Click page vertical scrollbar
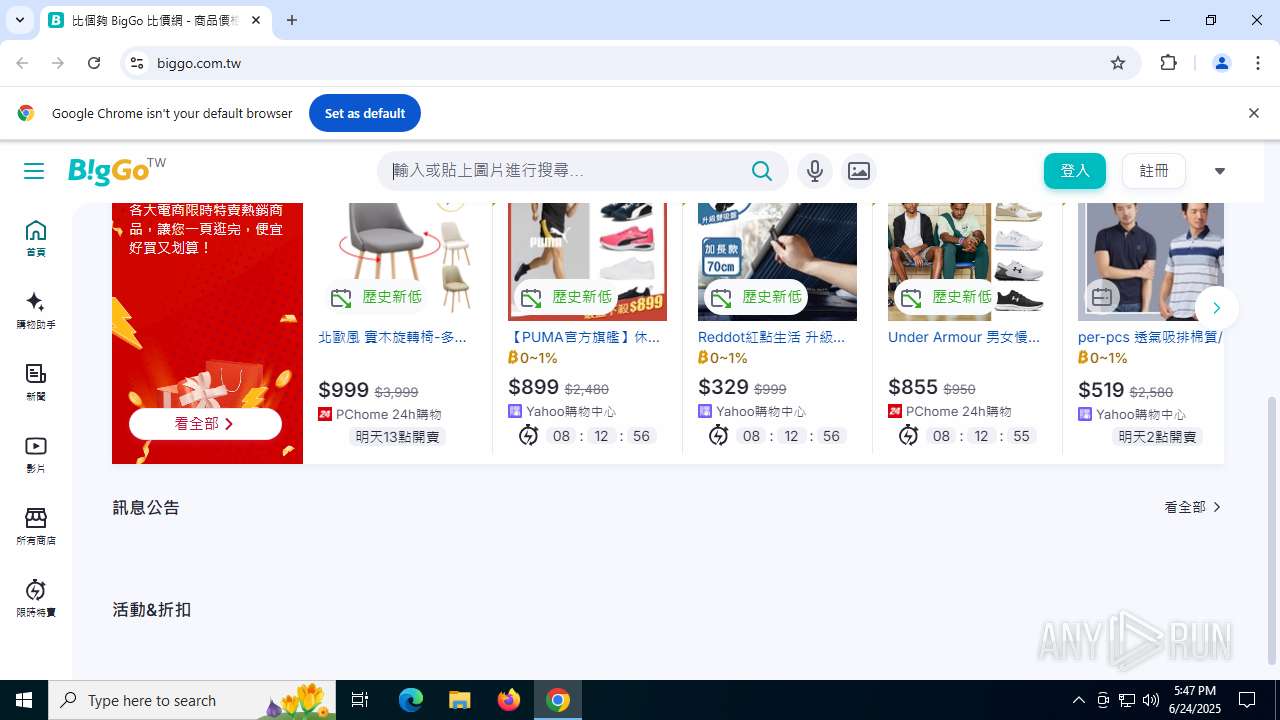Viewport: 1280px width, 720px height. [x=1272, y=530]
